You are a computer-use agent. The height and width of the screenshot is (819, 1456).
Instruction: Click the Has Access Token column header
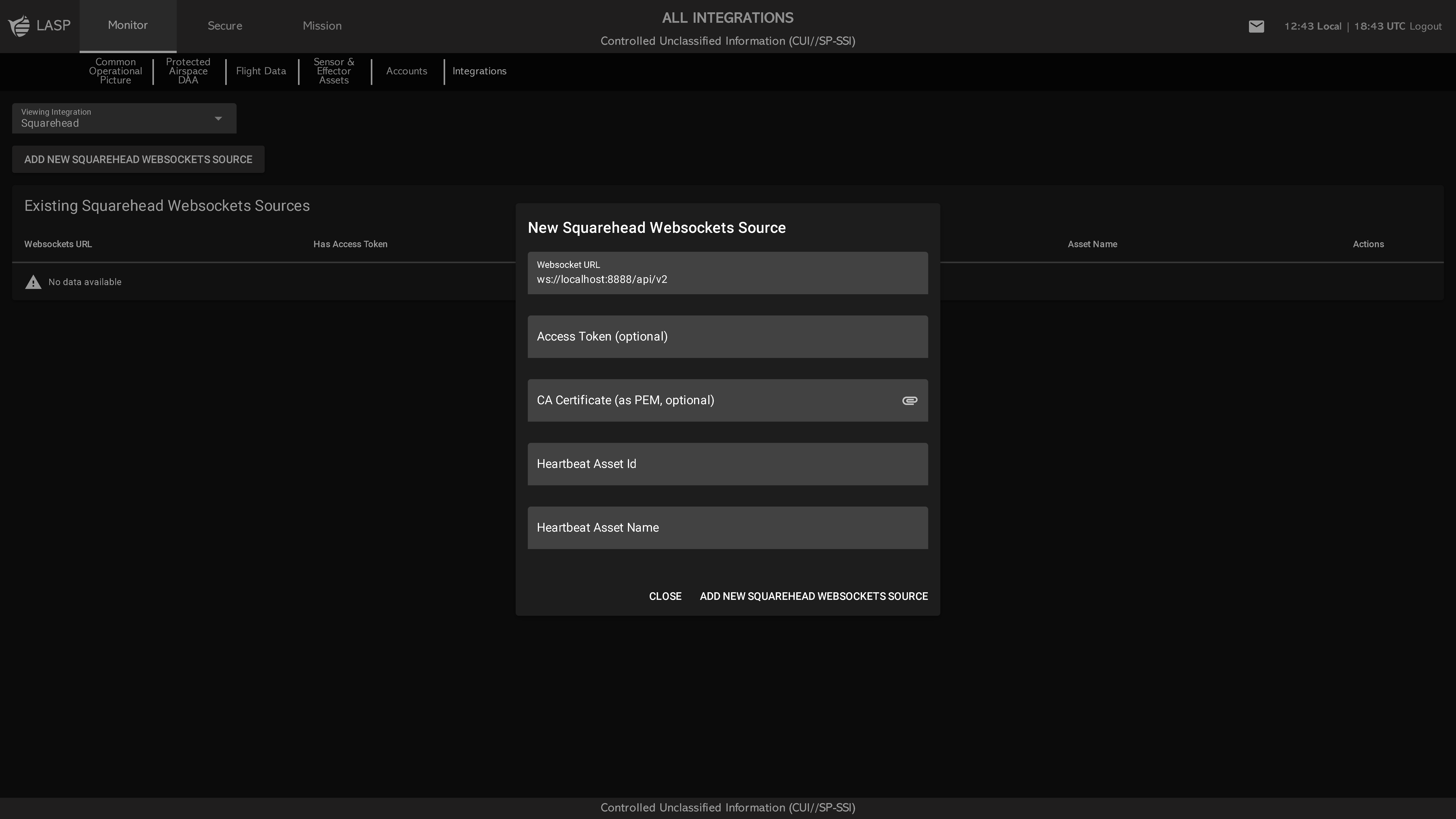pos(350,244)
